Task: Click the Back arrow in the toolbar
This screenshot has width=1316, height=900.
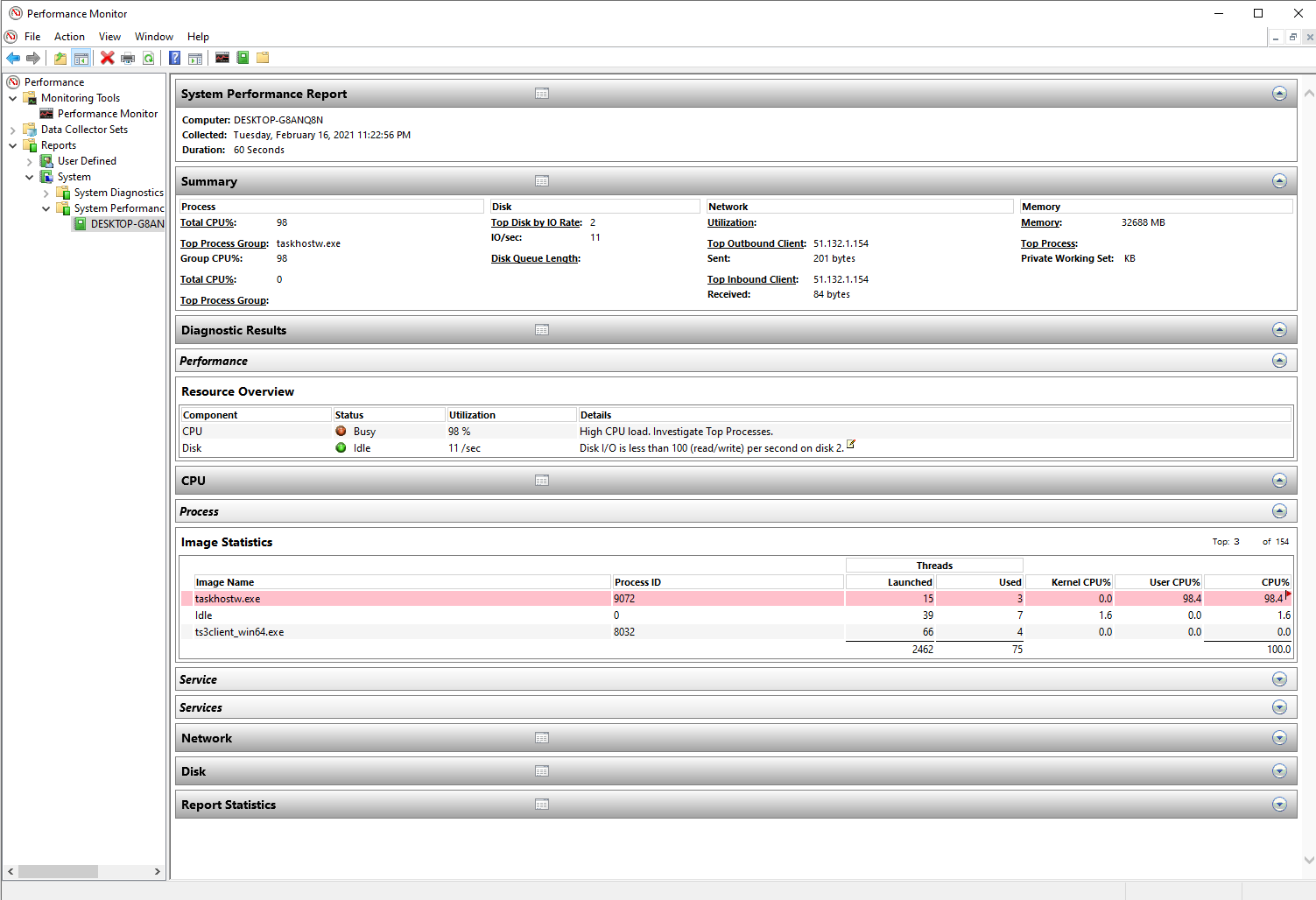Action: 13,58
